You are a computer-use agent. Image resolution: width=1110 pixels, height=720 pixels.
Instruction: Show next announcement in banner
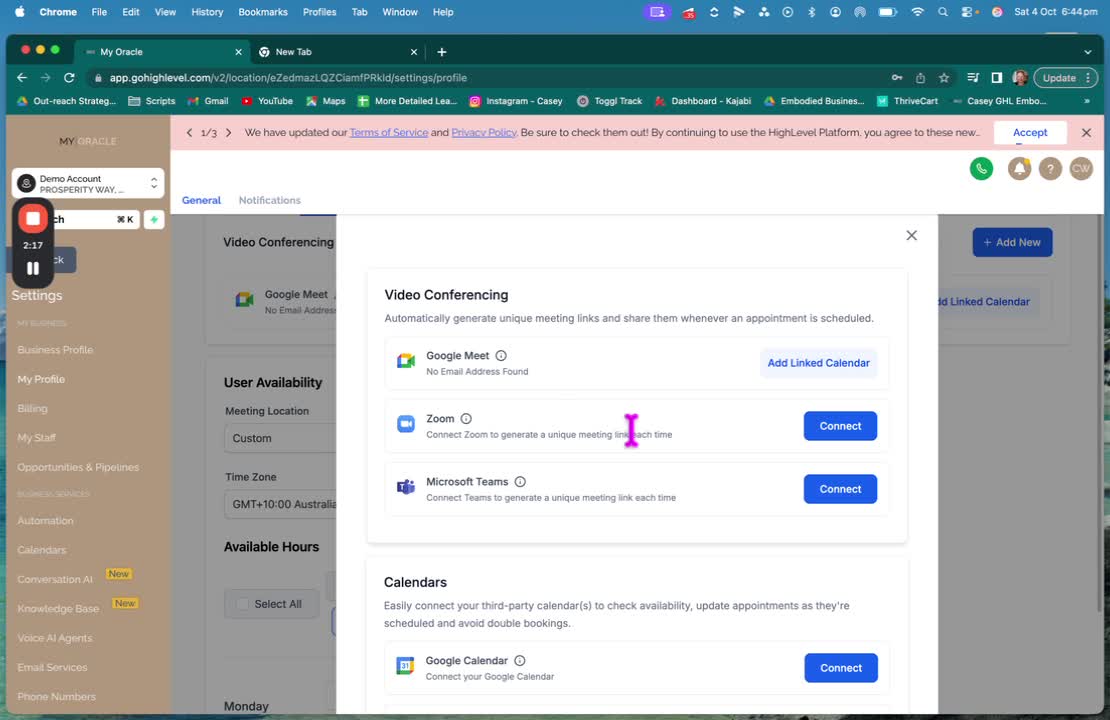click(x=228, y=132)
